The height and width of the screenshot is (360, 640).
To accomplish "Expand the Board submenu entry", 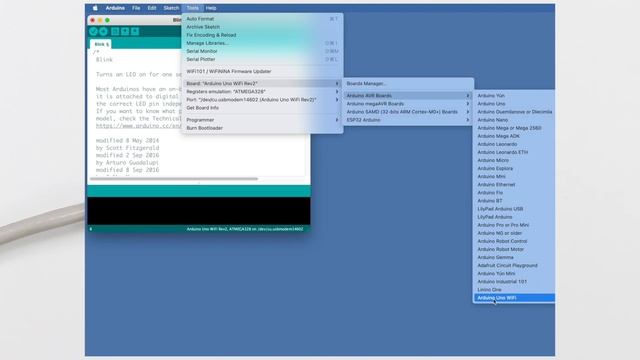I will (262, 84).
